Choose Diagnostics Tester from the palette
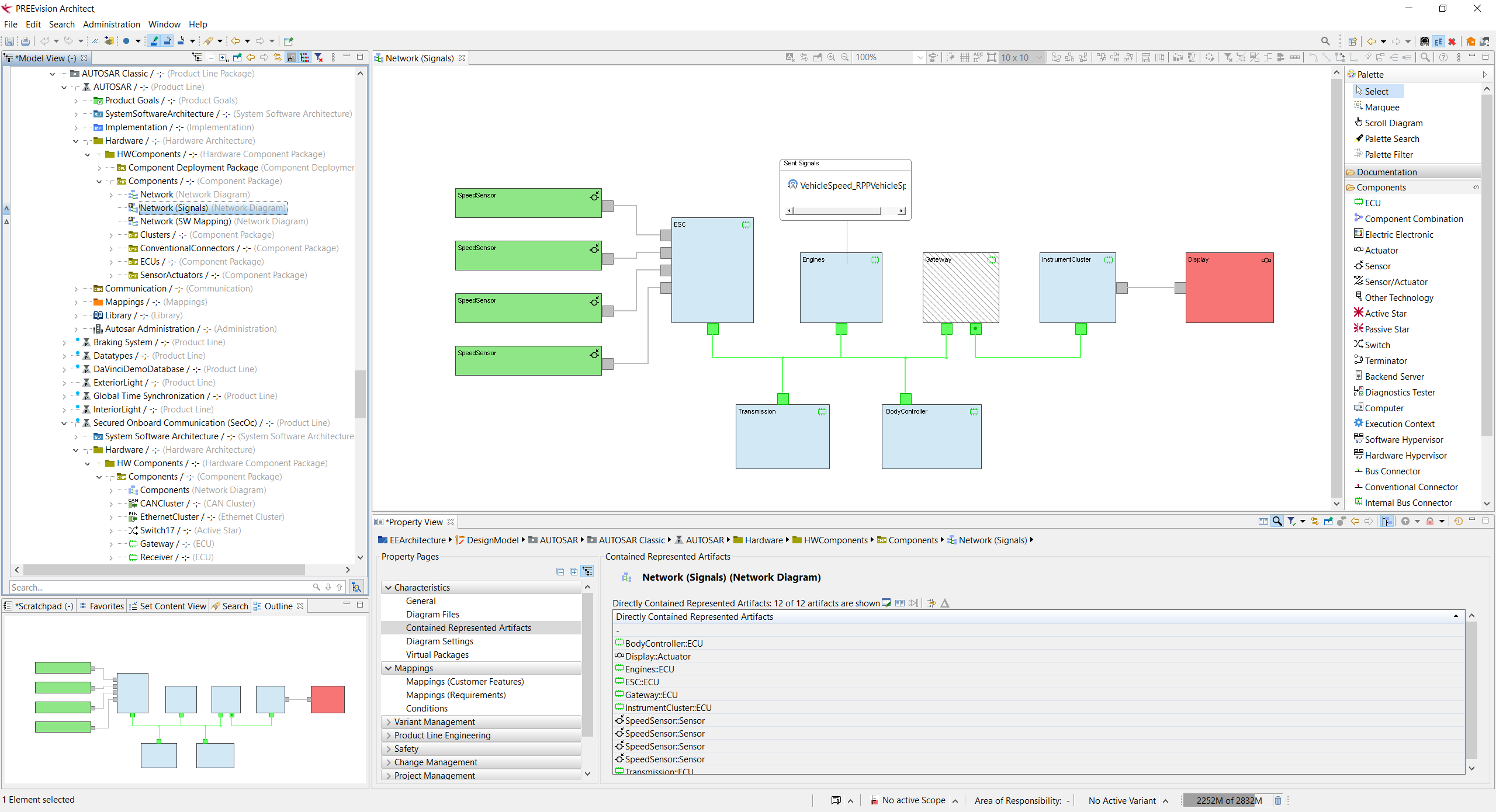The image size is (1496, 812). [x=1394, y=392]
